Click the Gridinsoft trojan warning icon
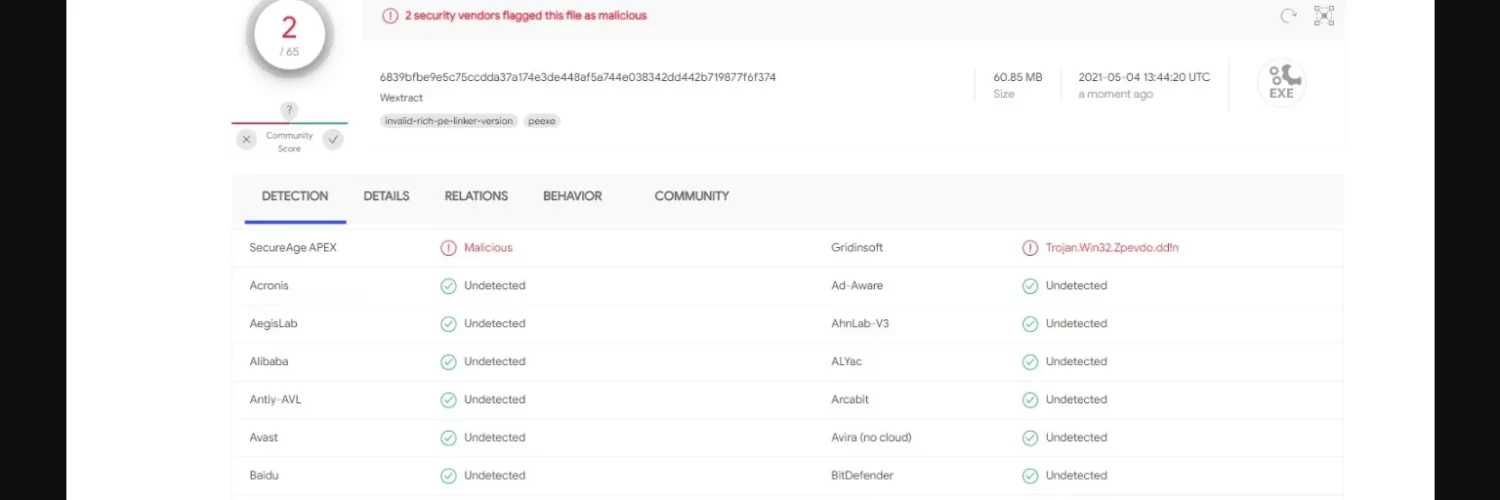The width and height of the screenshot is (1500, 500). click(1030, 248)
